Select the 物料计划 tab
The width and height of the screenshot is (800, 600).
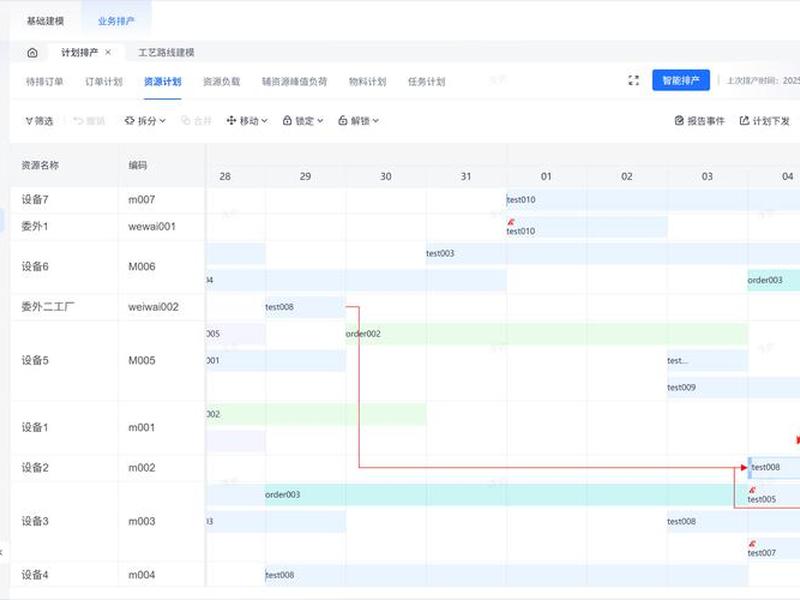pos(367,82)
